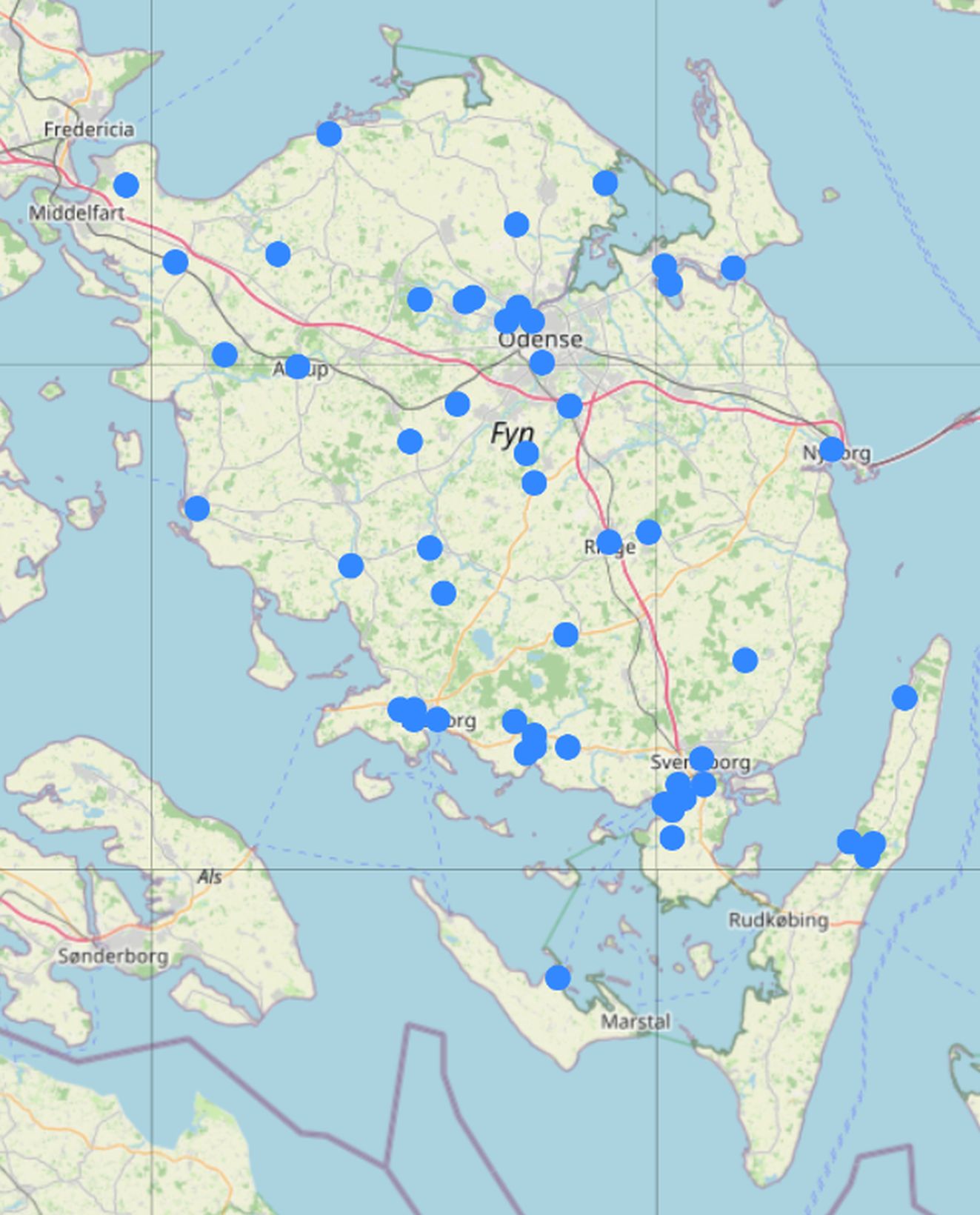Click the Fredericia town label

click(x=89, y=130)
